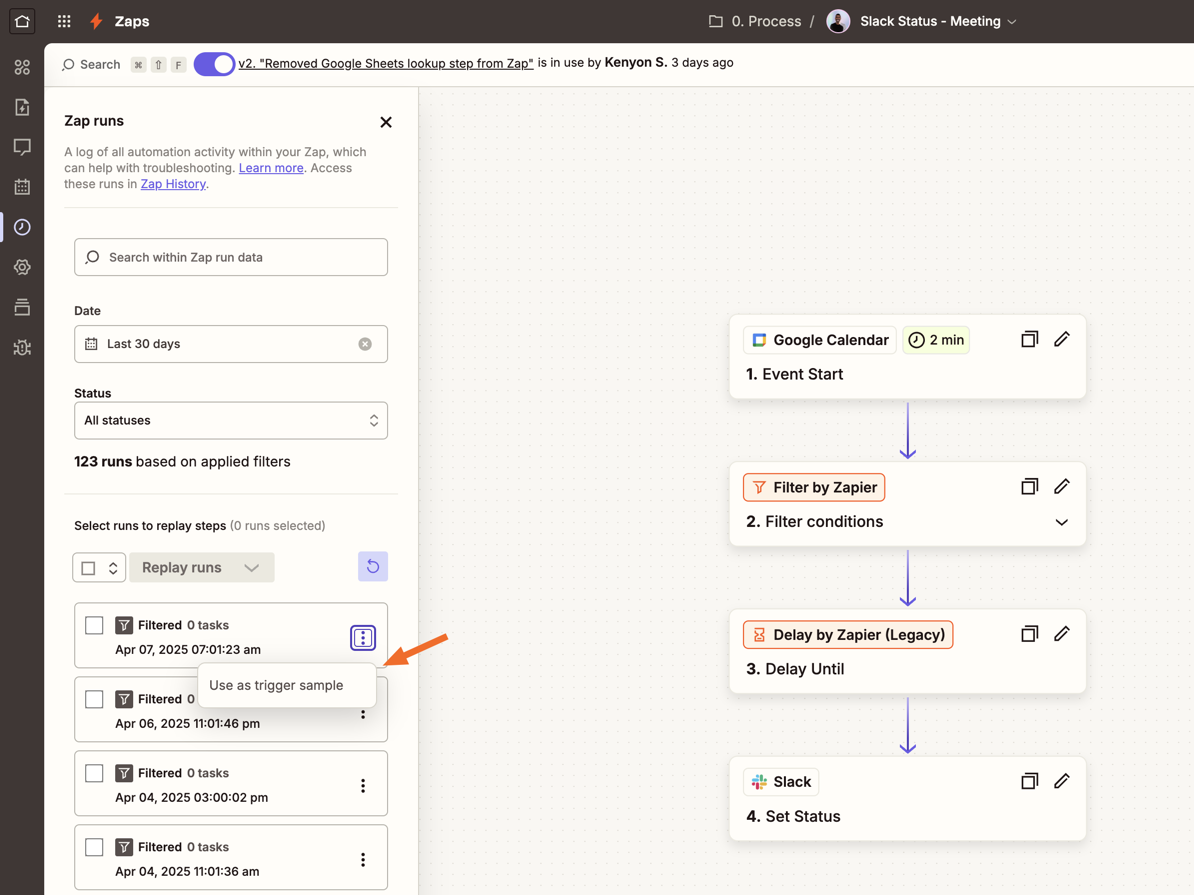
Task: Close the Zap runs panel
Action: pyautogui.click(x=386, y=122)
